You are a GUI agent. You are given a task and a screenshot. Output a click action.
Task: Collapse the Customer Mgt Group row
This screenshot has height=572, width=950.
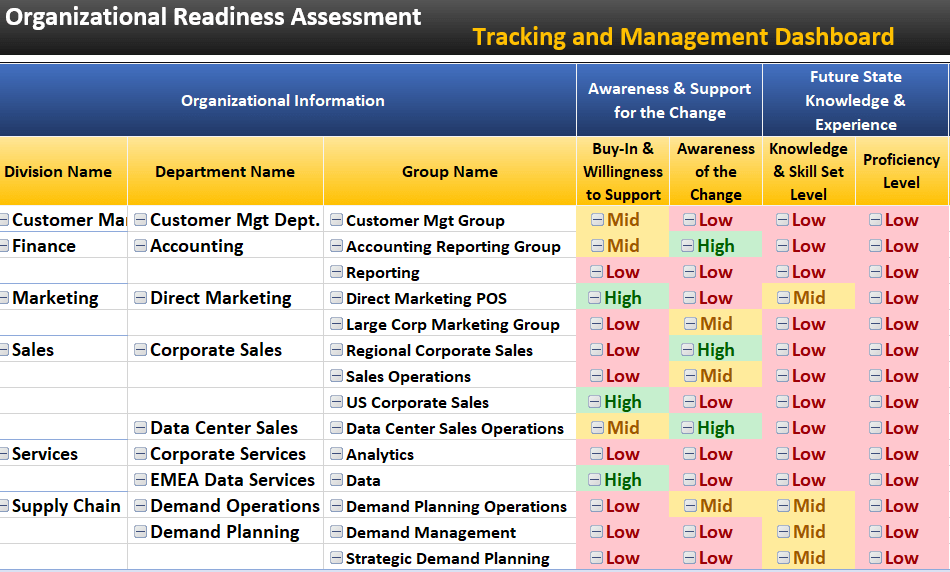[x=336, y=220]
